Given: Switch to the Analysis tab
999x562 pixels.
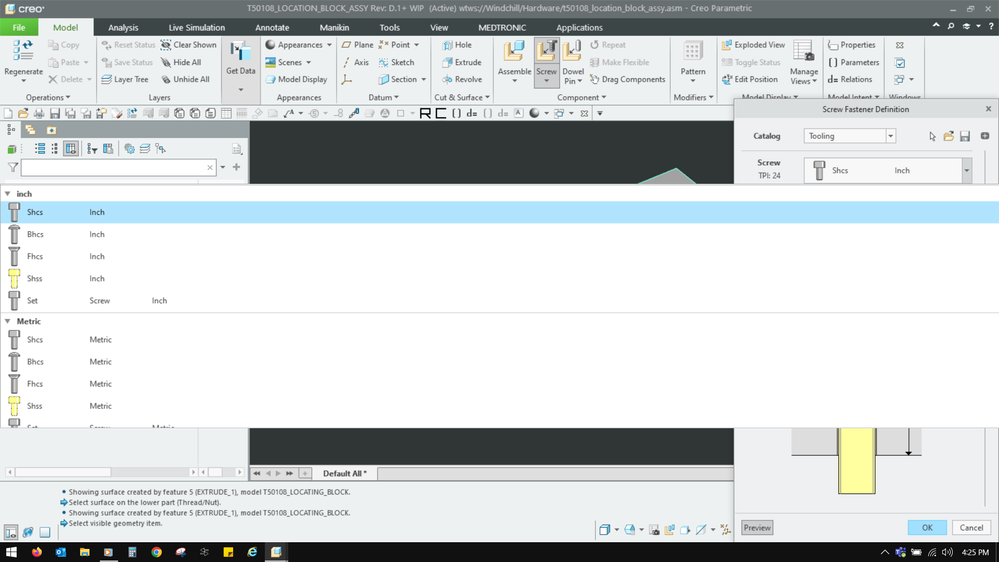Looking at the screenshot, I should (123, 27).
